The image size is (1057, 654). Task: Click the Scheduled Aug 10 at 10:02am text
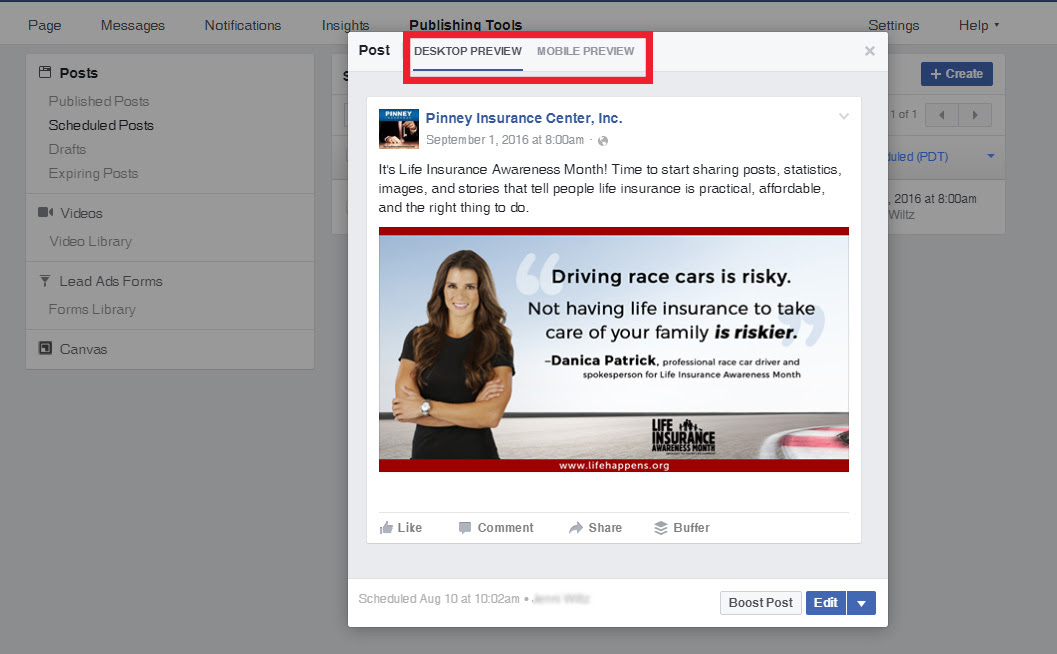439,599
